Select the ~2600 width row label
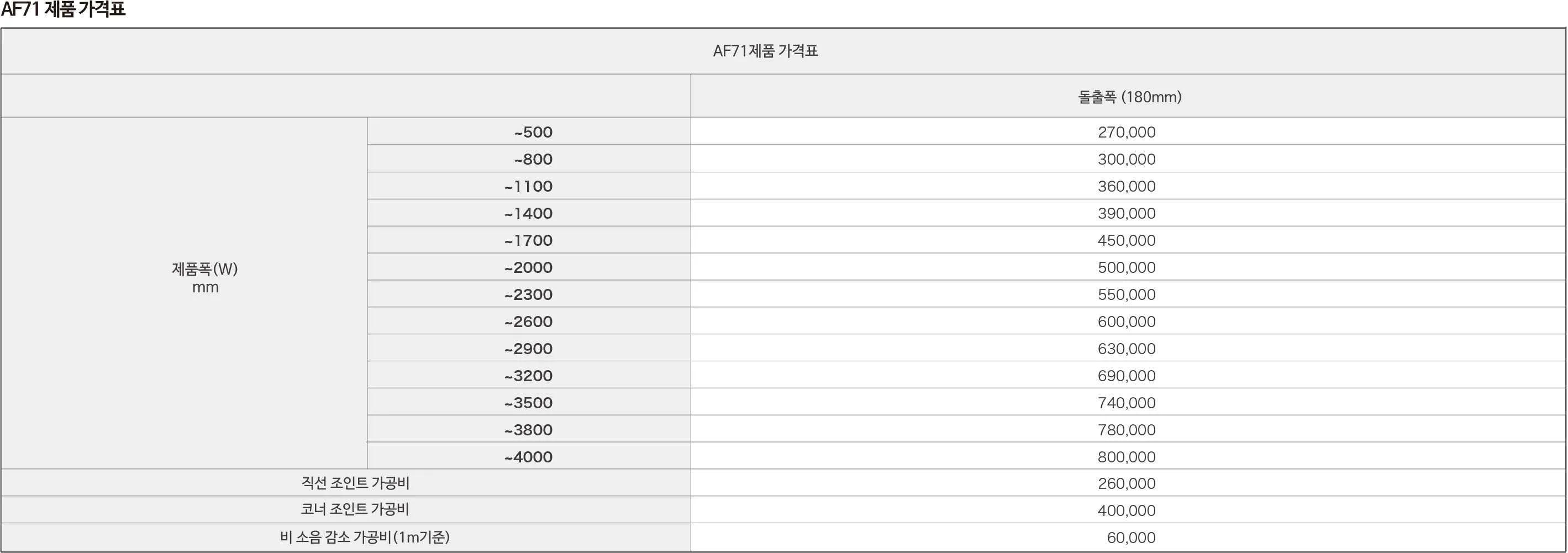 coord(528,322)
